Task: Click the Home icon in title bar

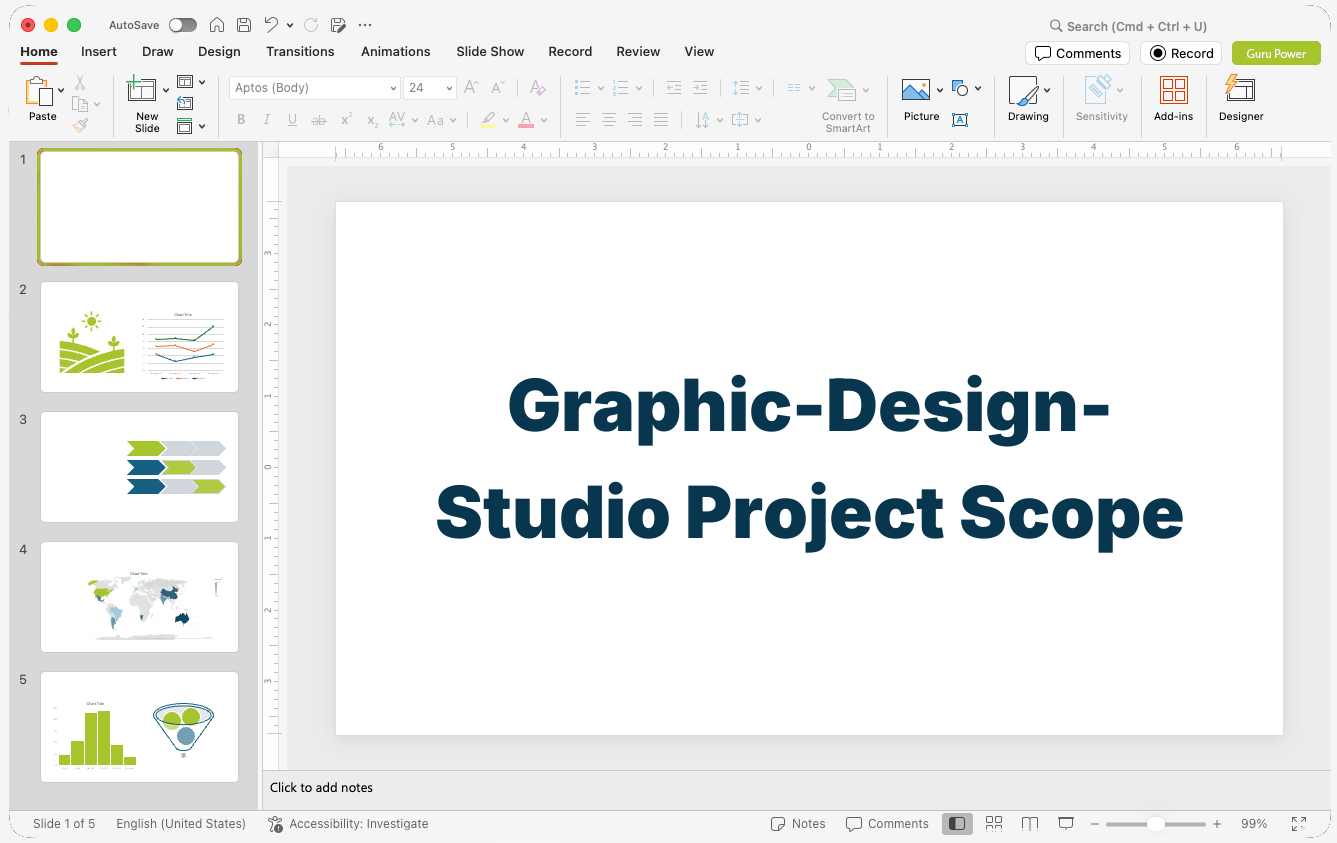Action: click(217, 25)
